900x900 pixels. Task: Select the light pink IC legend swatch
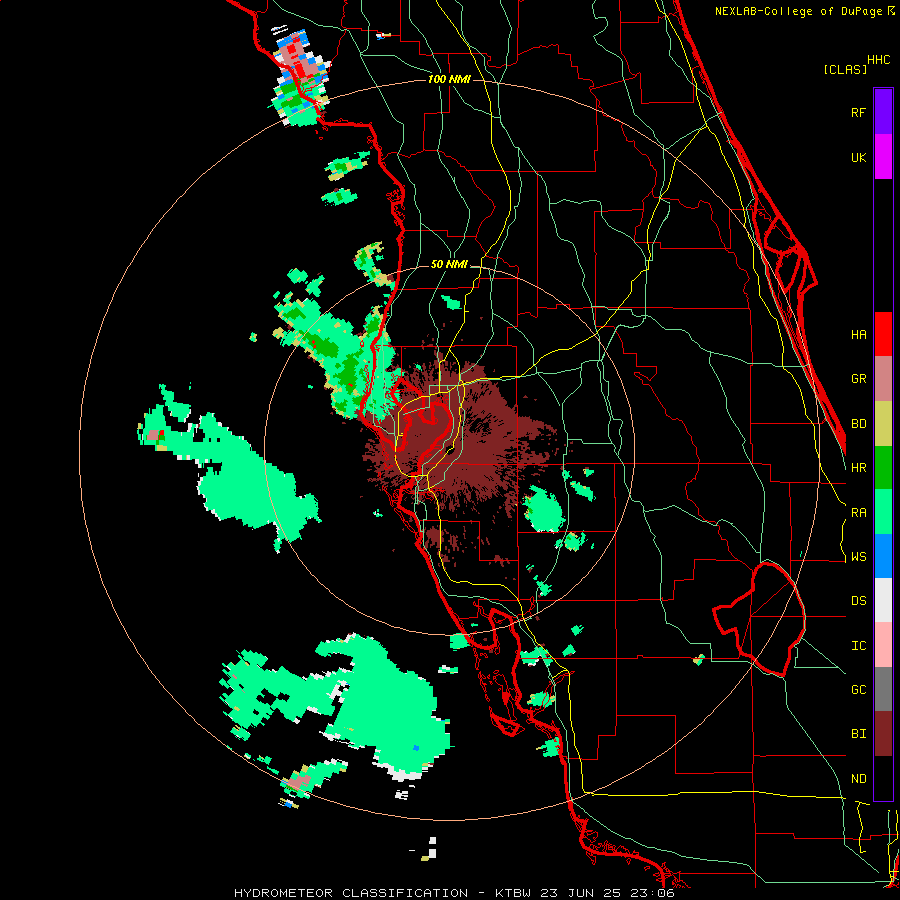click(883, 645)
